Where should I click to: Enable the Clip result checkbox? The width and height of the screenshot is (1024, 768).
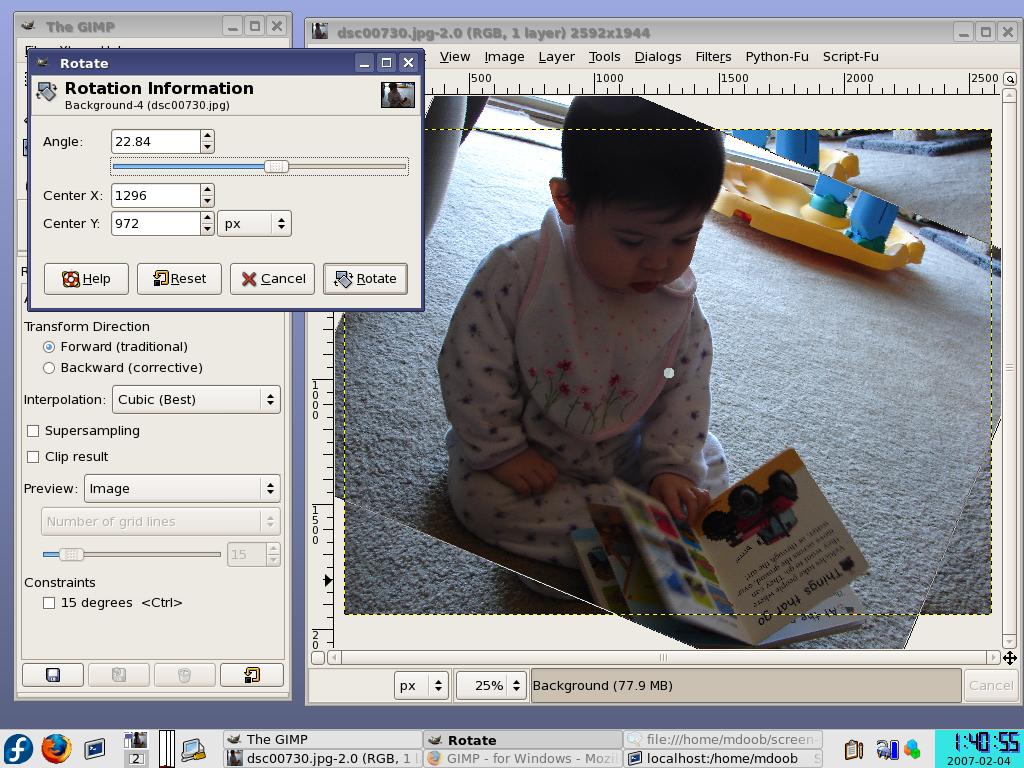[33, 457]
